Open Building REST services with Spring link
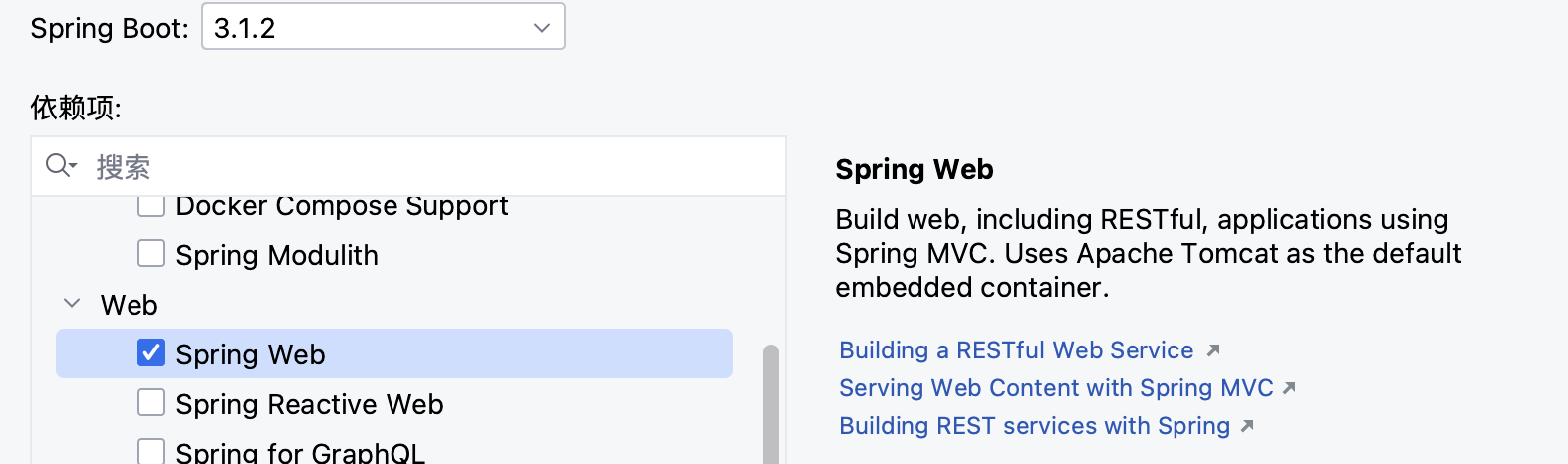 [1034, 426]
